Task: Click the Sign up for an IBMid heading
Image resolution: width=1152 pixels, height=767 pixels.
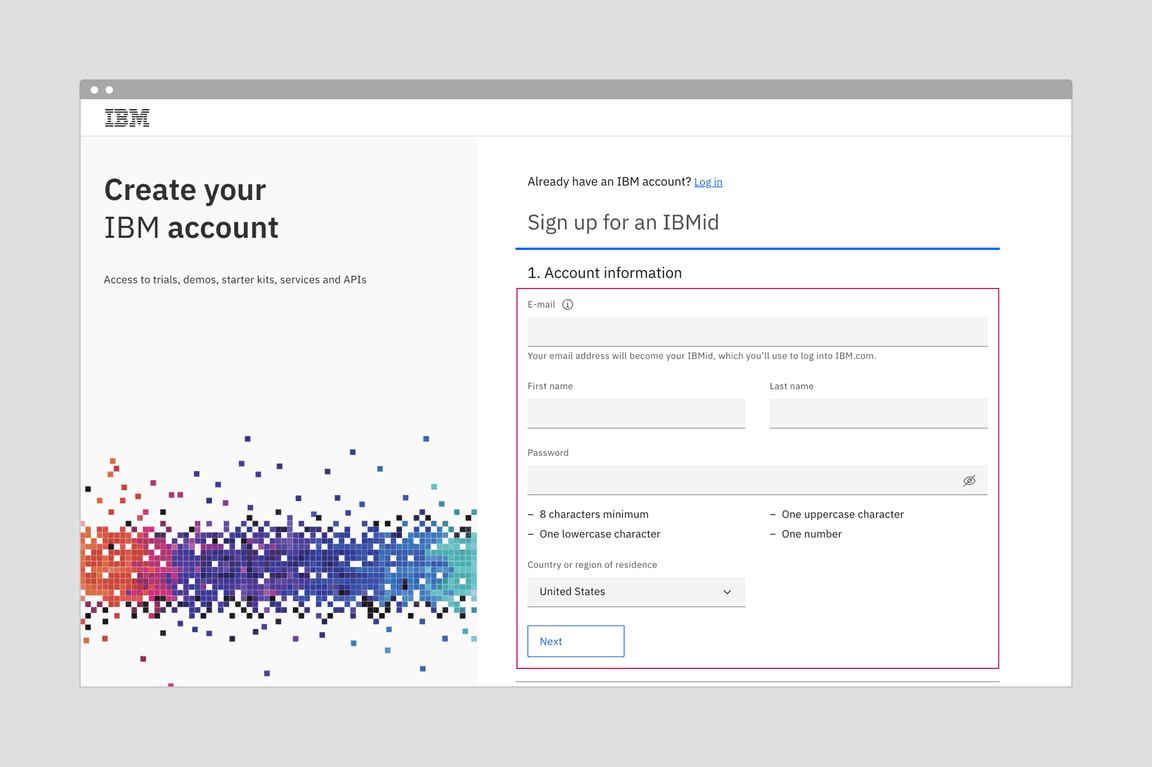Action: point(623,222)
